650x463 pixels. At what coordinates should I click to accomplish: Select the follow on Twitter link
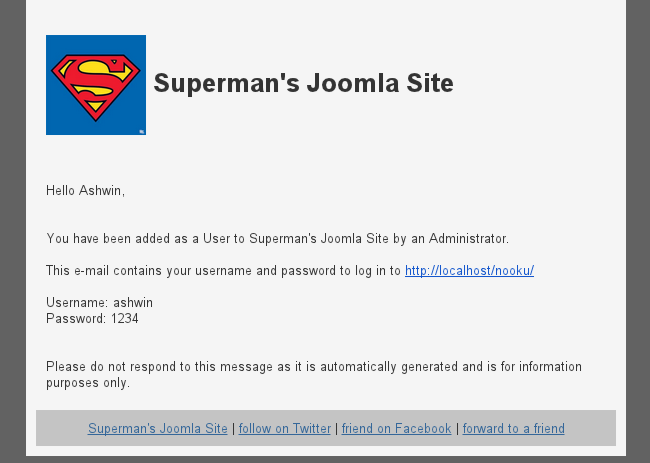point(285,428)
